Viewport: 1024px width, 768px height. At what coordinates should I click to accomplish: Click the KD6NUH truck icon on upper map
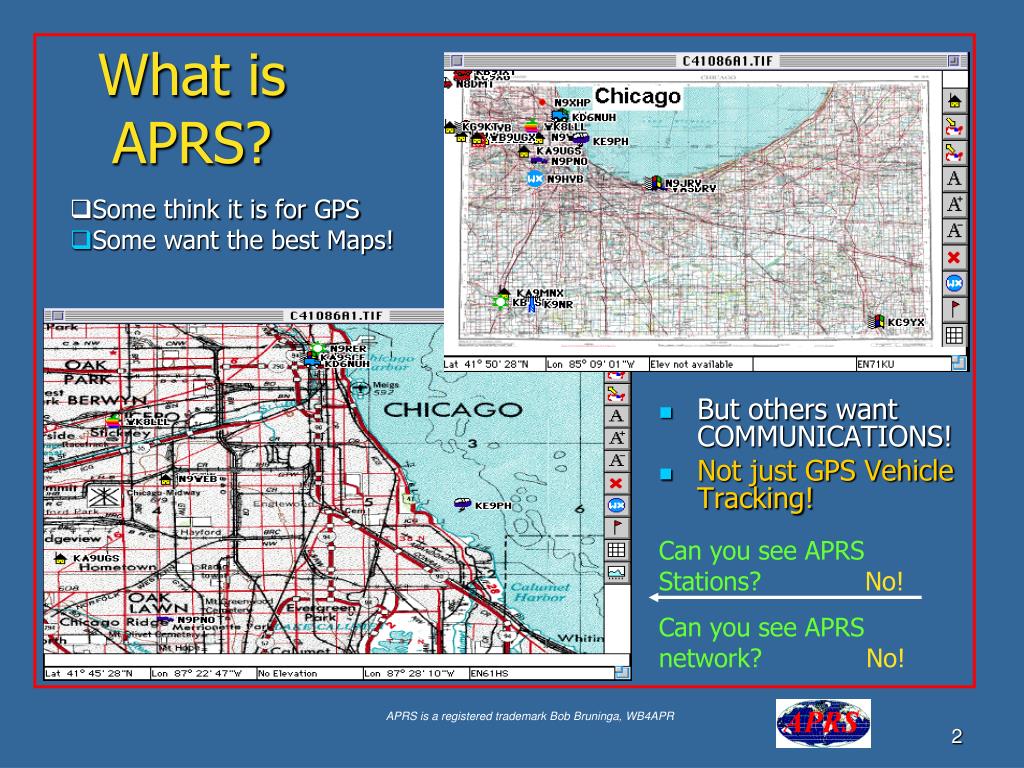point(560,116)
